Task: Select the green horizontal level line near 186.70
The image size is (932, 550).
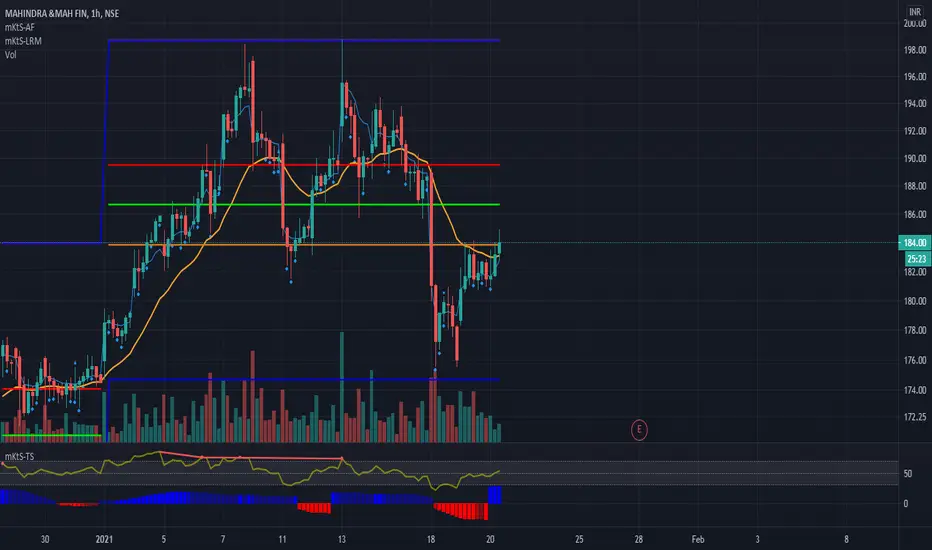Action: (304, 205)
